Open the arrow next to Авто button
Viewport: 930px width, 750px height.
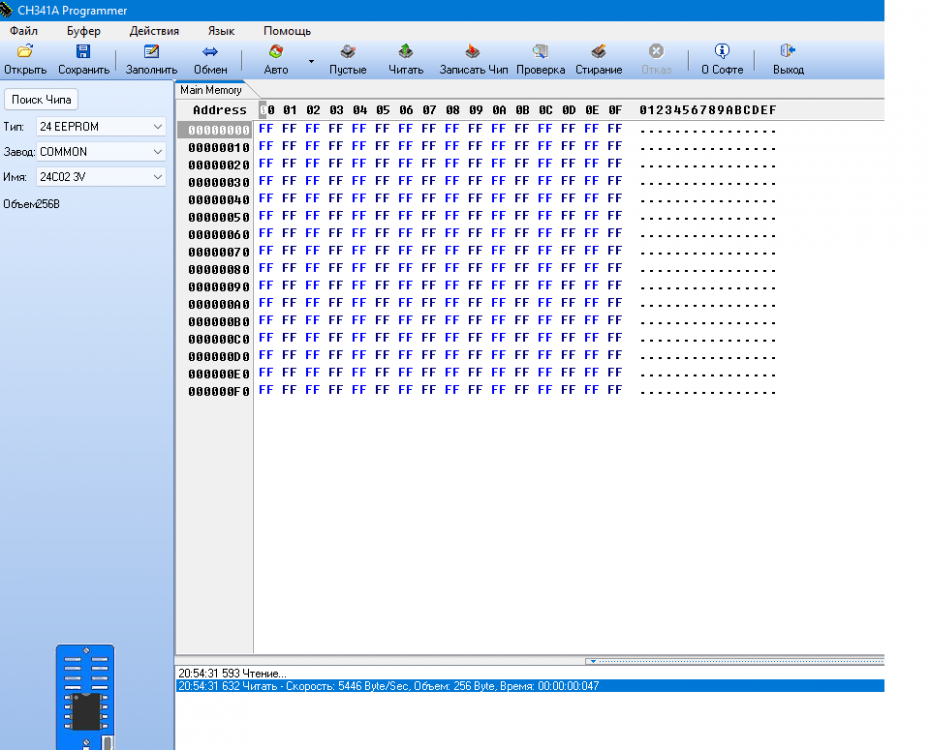tap(310, 61)
